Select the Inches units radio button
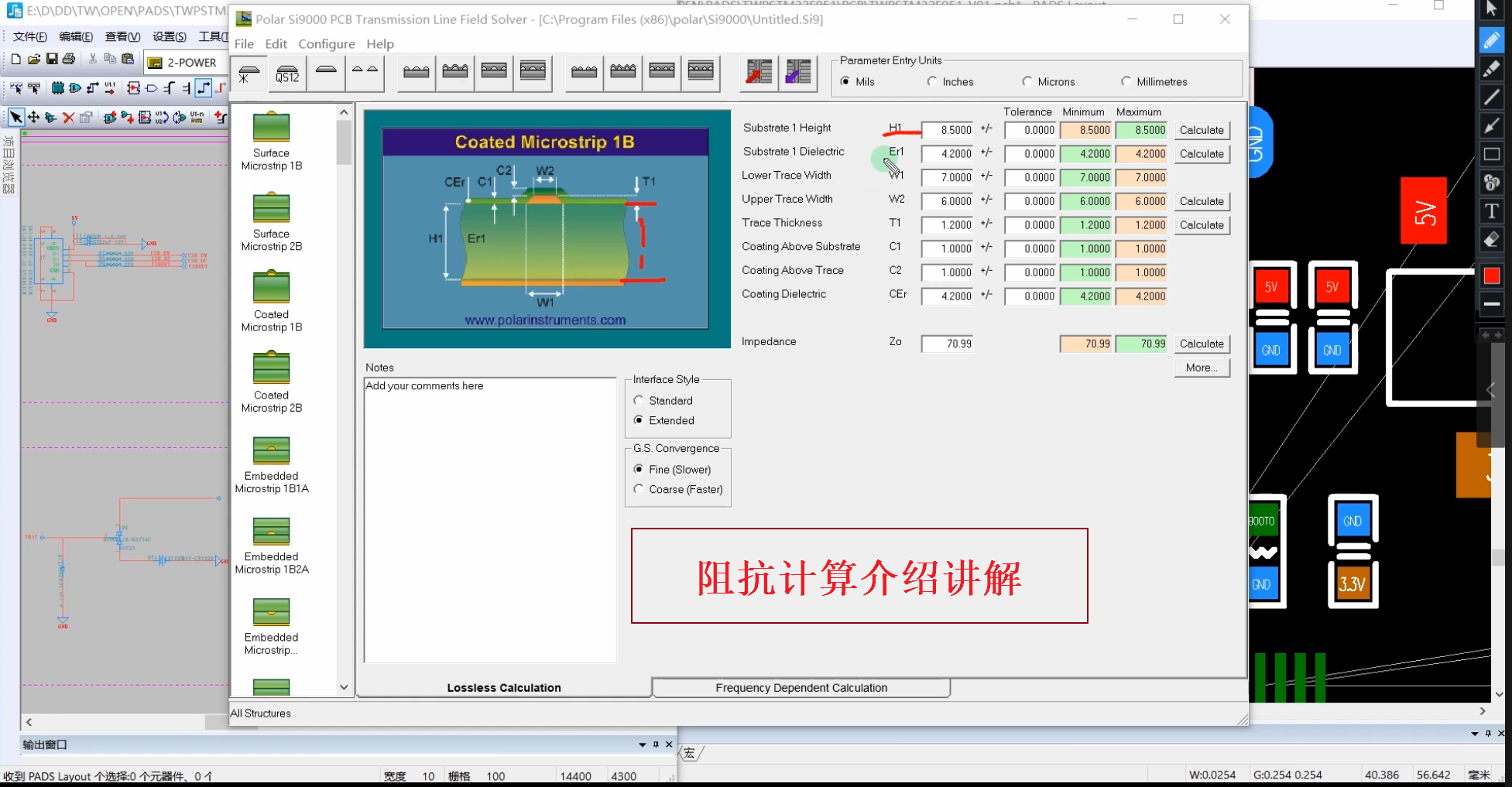 pos(932,81)
